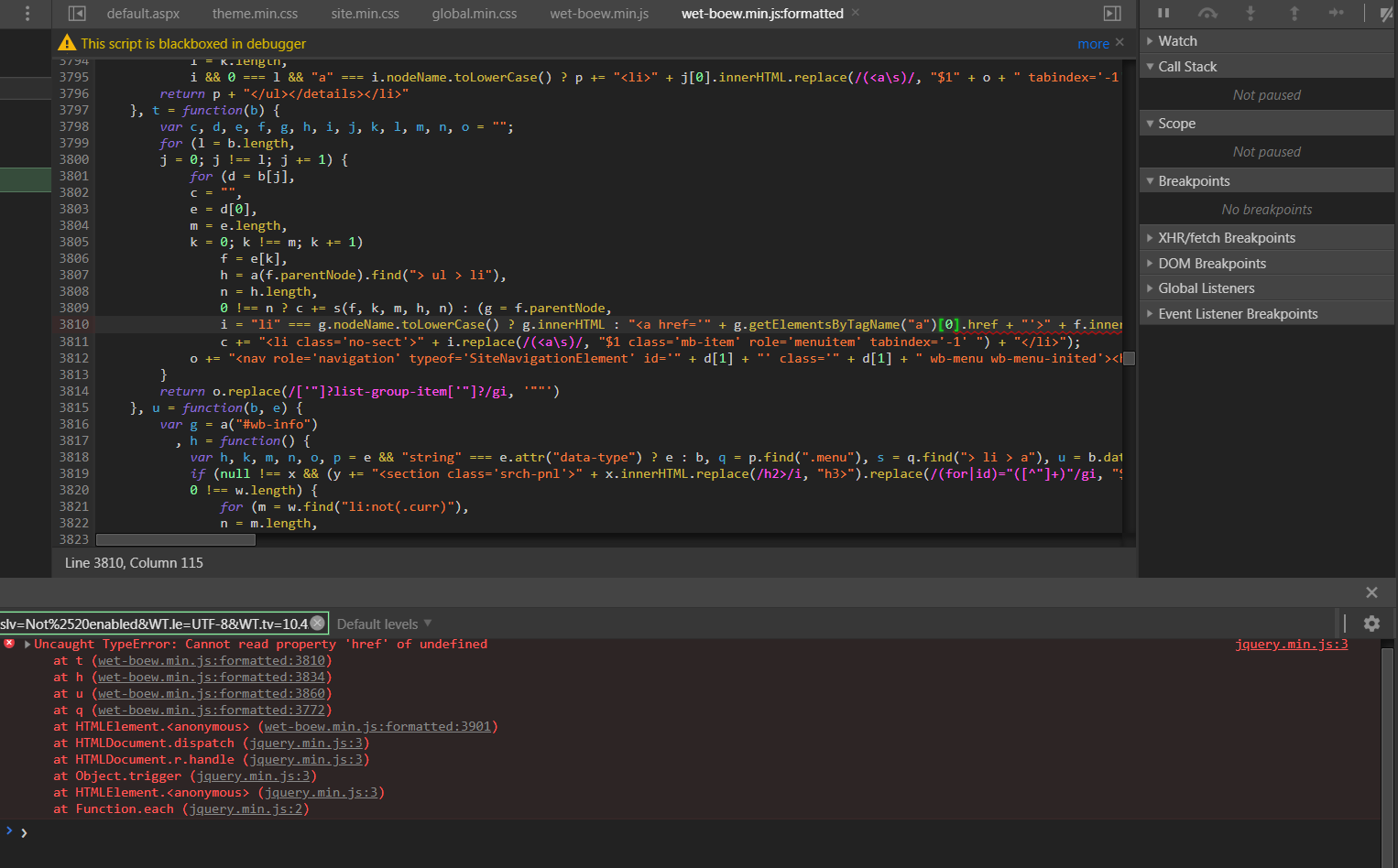Open wet-boew.min.js:formatted:3834 link
This screenshot has height=868, width=1398.
212,678
